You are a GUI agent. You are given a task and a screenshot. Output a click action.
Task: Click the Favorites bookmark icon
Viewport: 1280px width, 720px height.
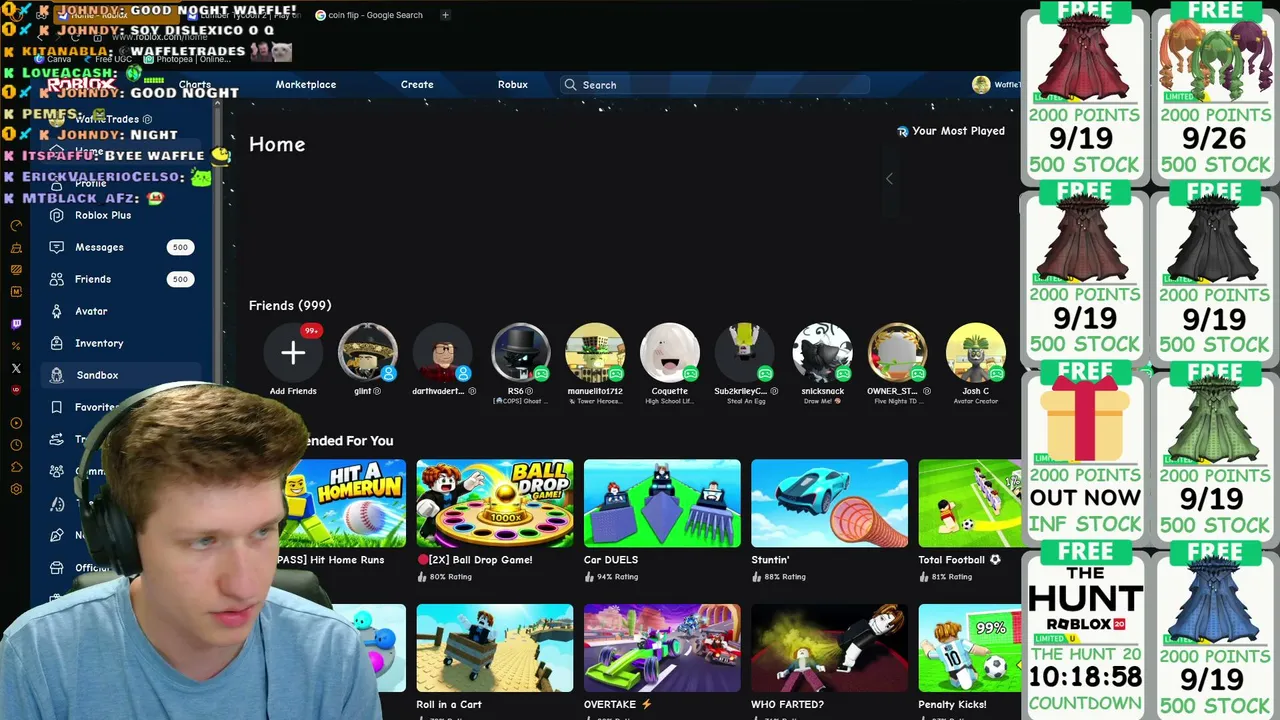[57, 407]
